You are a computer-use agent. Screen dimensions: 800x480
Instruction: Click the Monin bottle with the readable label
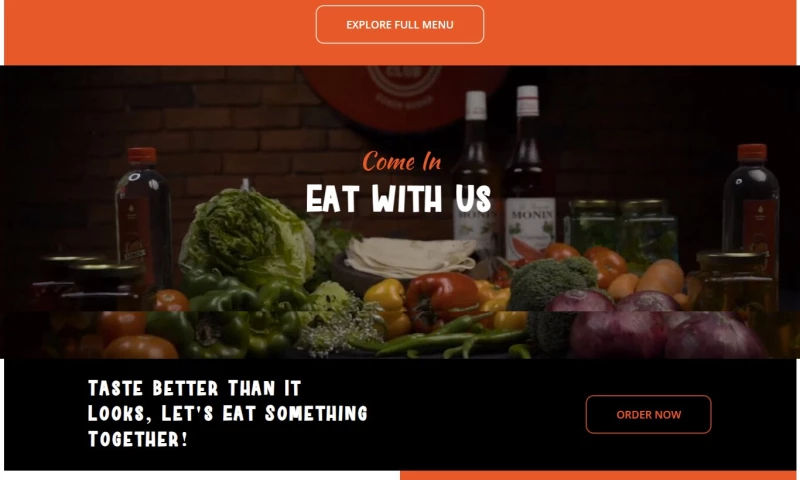pos(530,173)
